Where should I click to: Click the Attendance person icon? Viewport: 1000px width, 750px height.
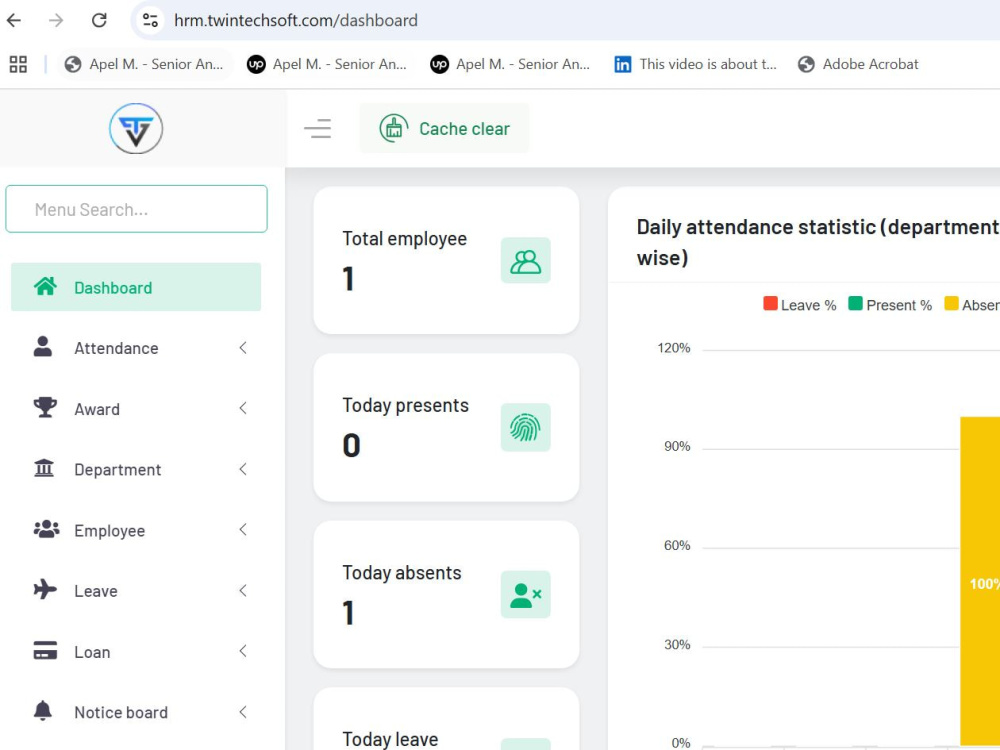pyautogui.click(x=43, y=346)
